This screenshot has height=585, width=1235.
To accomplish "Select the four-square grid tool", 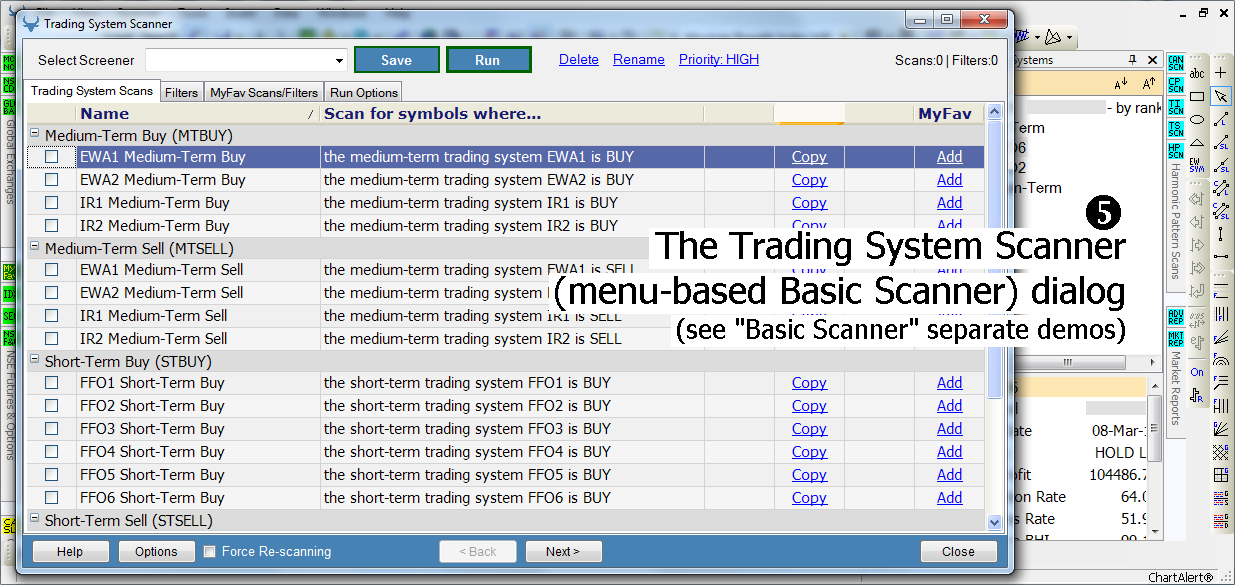I will point(1220,475).
